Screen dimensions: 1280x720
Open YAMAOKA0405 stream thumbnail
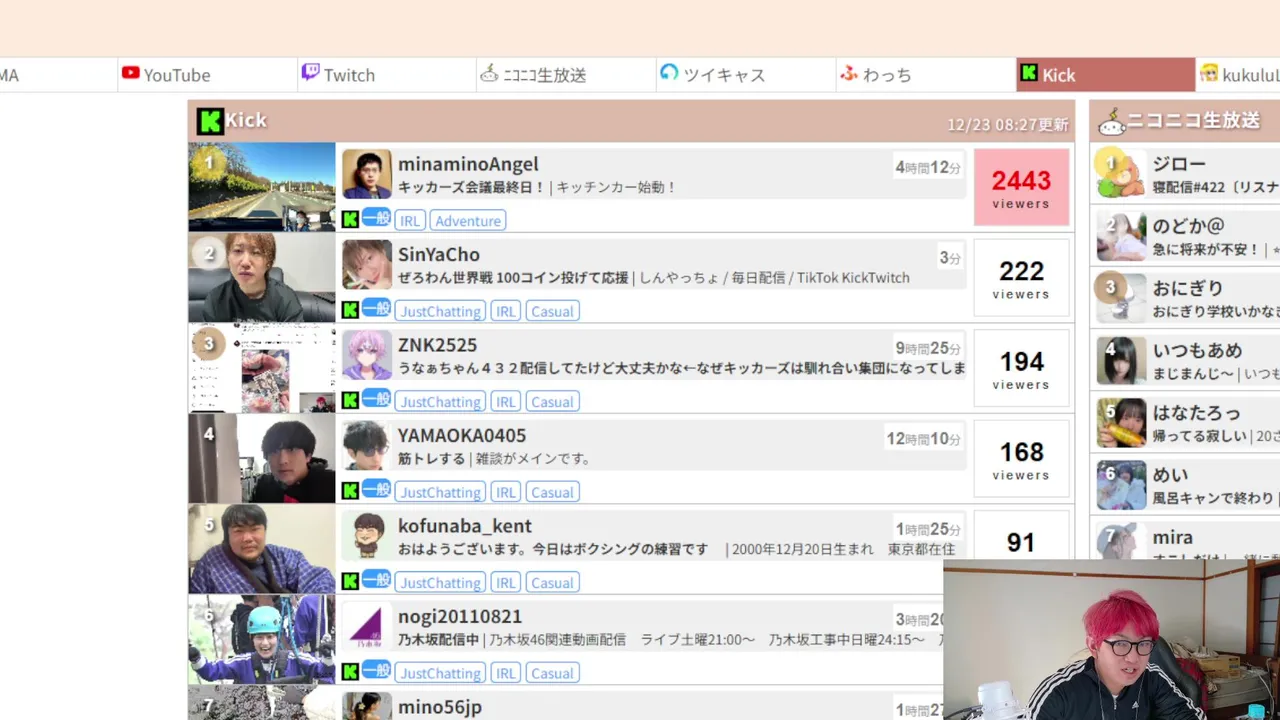click(x=262, y=459)
